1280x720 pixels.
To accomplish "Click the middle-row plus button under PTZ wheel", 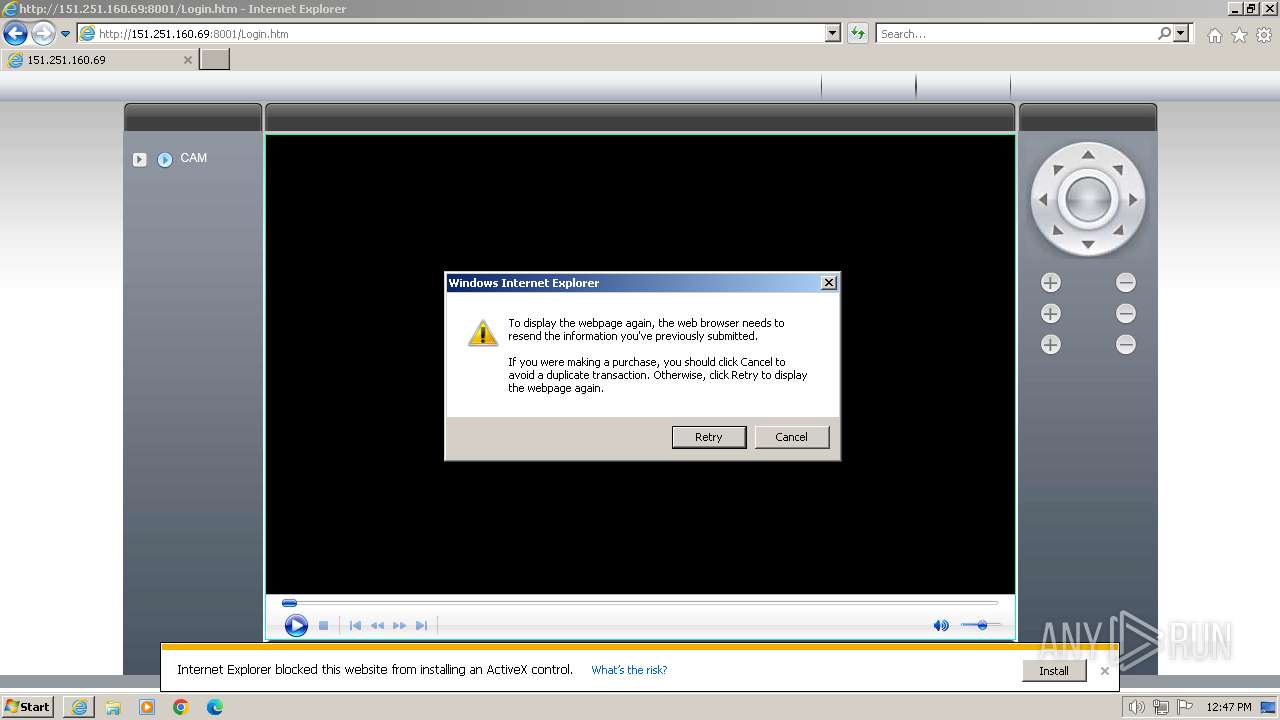I will [x=1050, y=314].
